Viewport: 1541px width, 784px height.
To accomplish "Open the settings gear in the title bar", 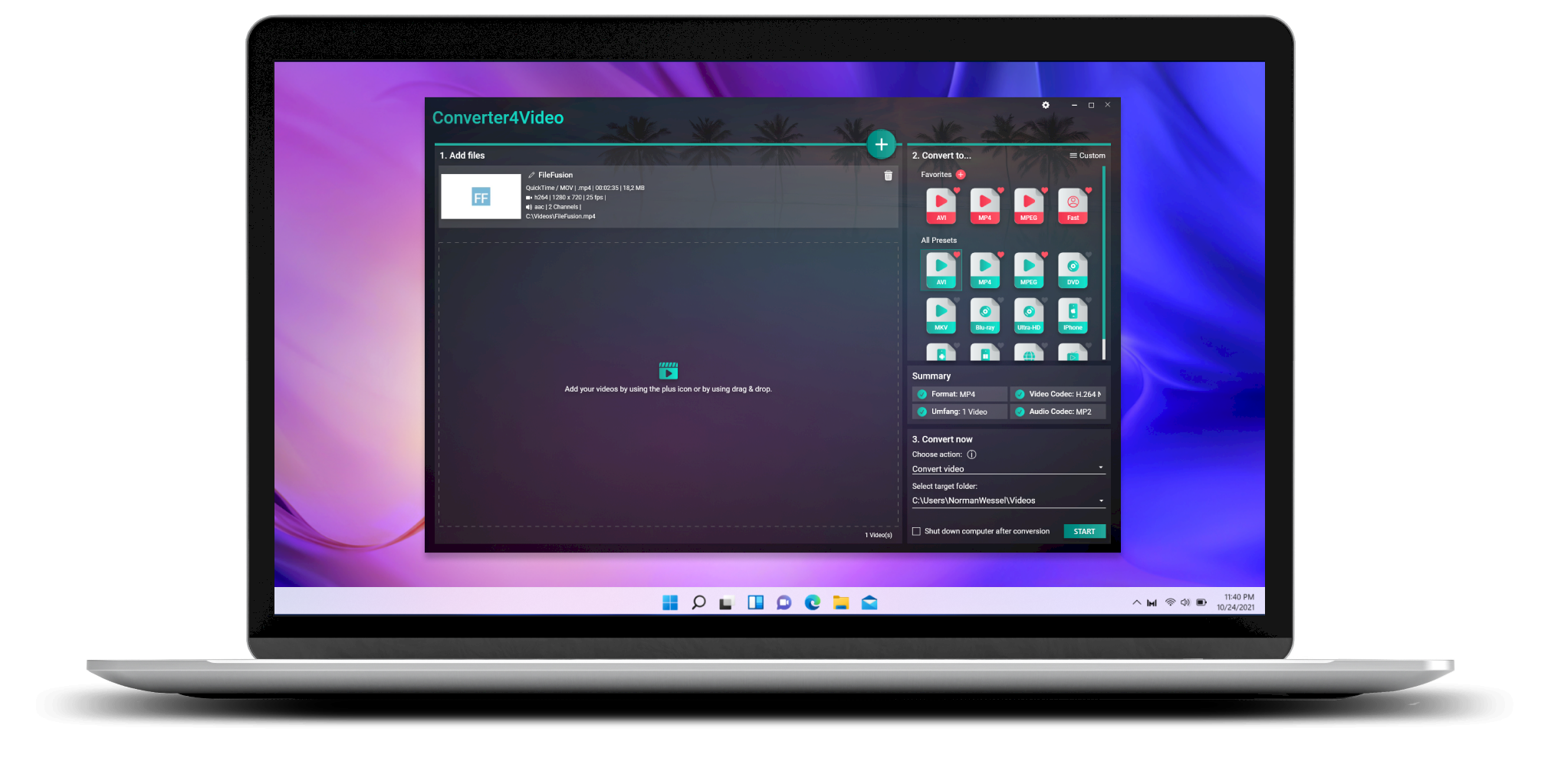I will (x=1045, y=105).
